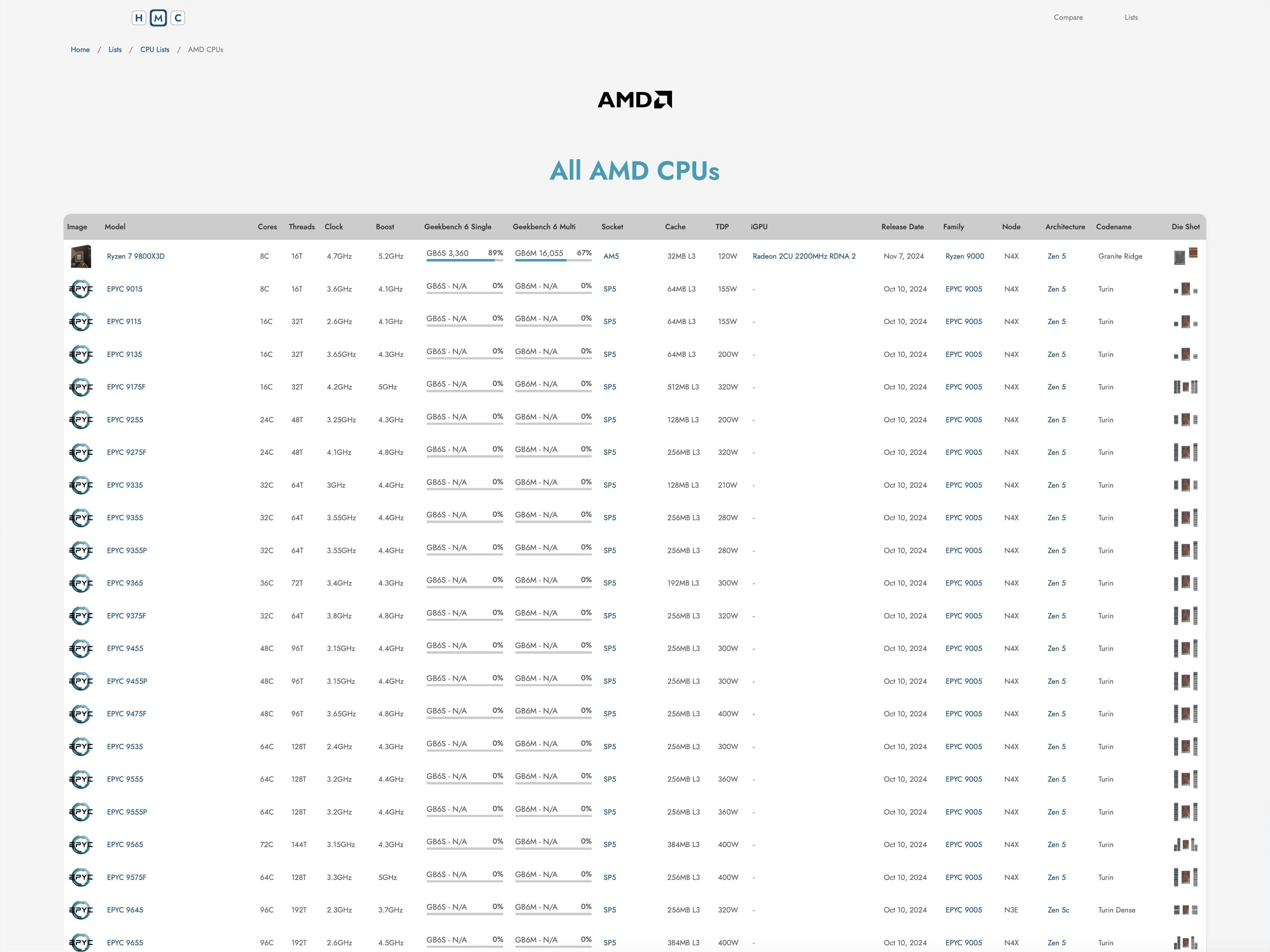View the EPYC 9455P die shot

coord(1185,681)
